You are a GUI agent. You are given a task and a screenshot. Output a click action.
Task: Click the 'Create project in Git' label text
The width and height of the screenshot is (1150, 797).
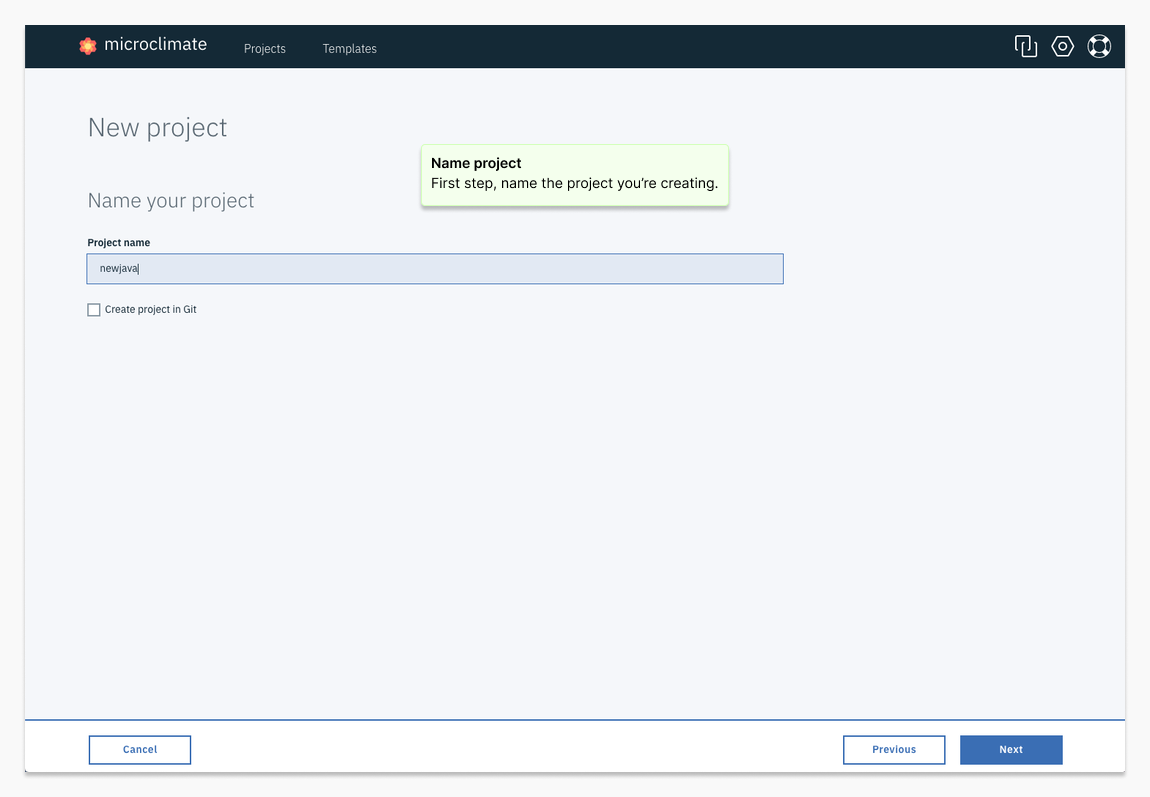(x=151, y=310)
